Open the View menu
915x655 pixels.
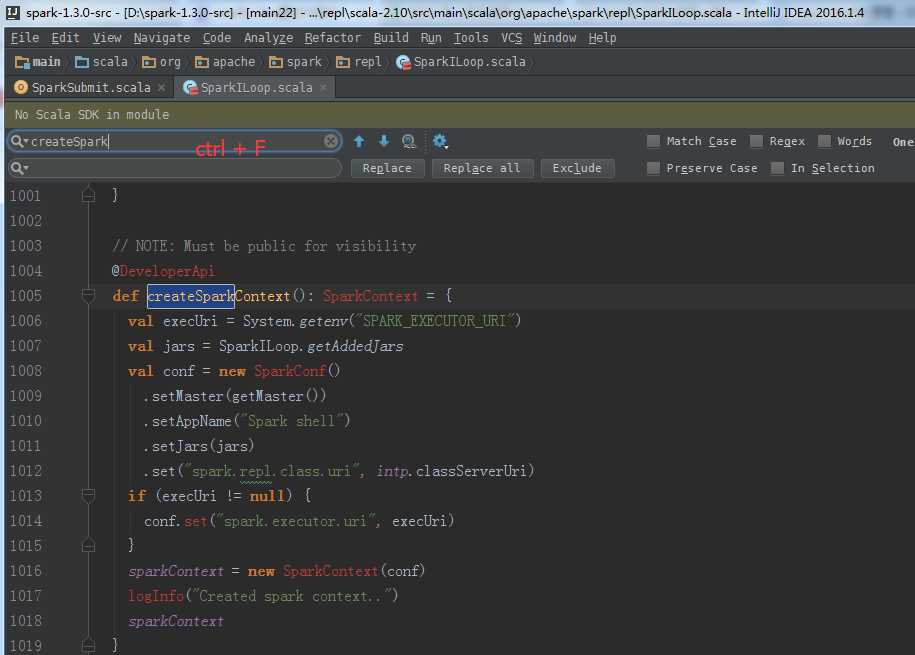pyautogui.click(x=107, y=38)
